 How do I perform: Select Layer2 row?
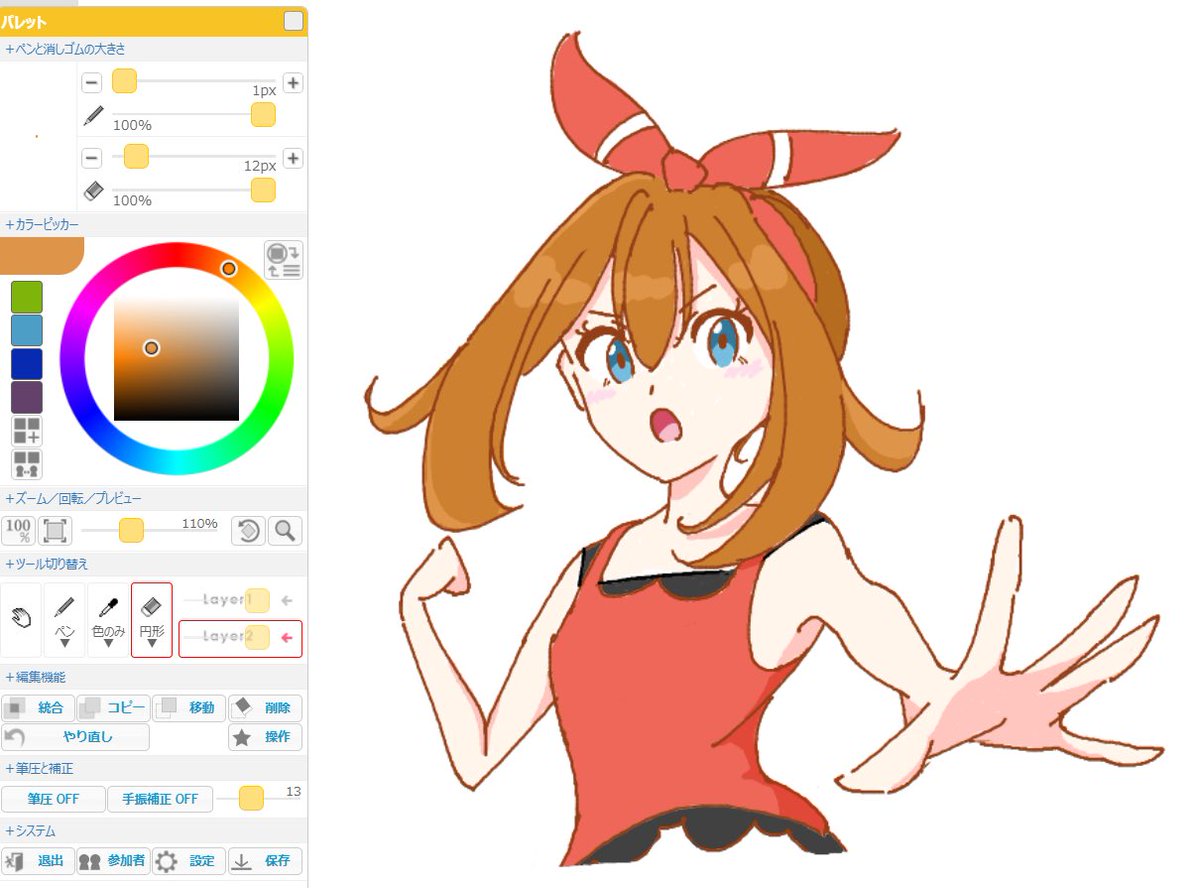click(240, 638)
